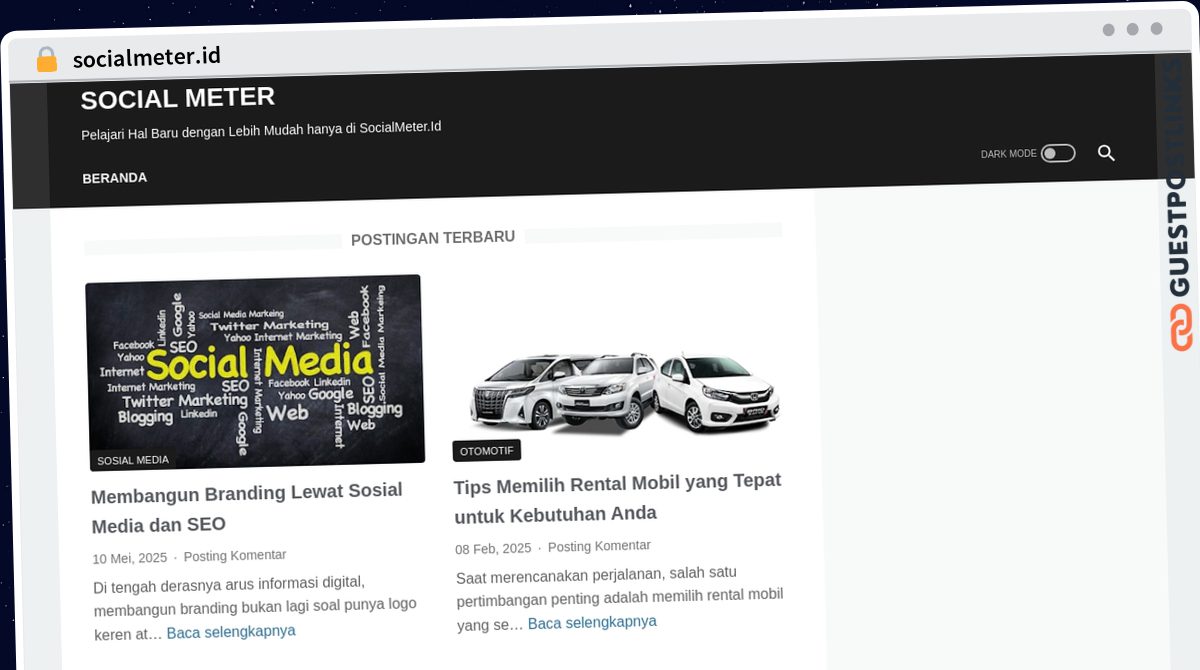This screenshot has width=1200, height=670.
Task: Open the rental cars thumbnail image
Action: 625,392
